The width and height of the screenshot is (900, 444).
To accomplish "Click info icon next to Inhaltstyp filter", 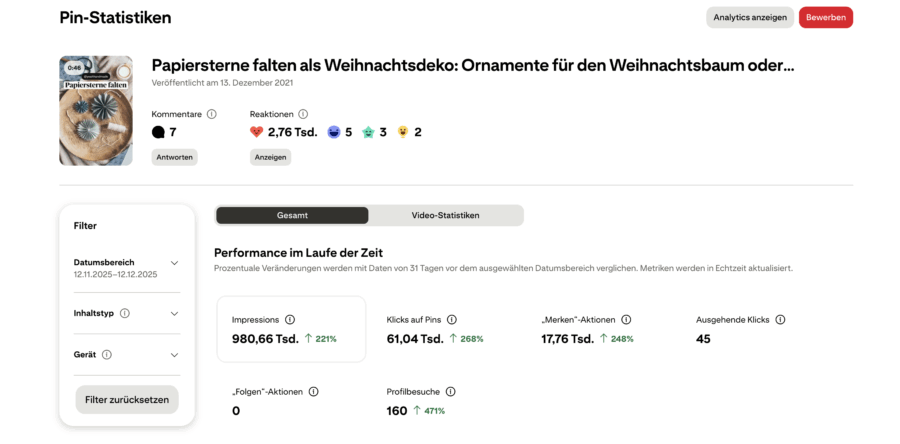I will [125, 313].
